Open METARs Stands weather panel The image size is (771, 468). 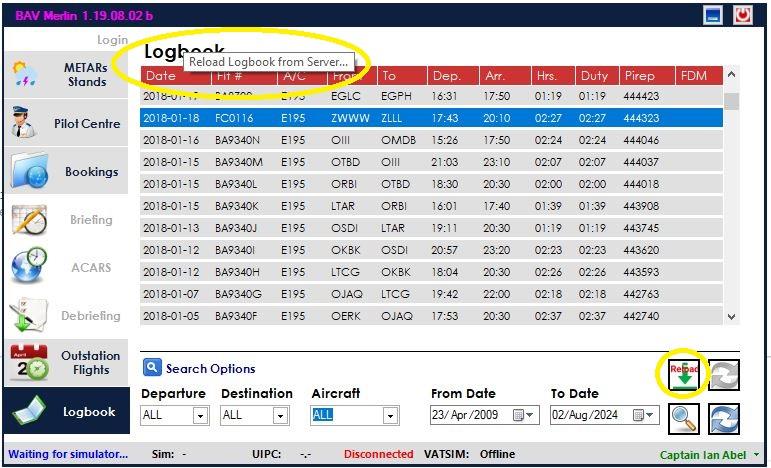coord(66,75)
